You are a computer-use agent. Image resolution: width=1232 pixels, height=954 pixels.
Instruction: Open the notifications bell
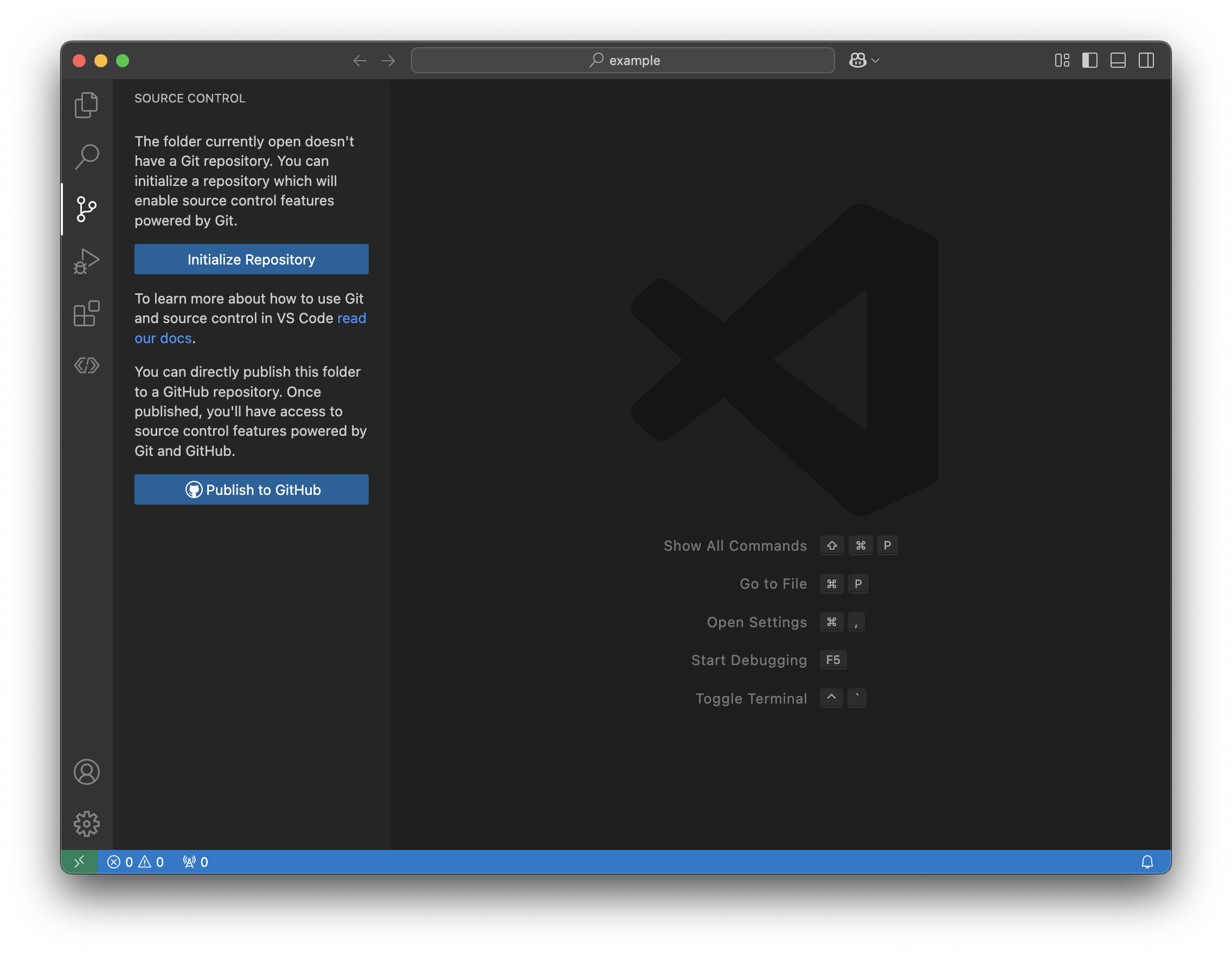click(x=1147, y=861)
